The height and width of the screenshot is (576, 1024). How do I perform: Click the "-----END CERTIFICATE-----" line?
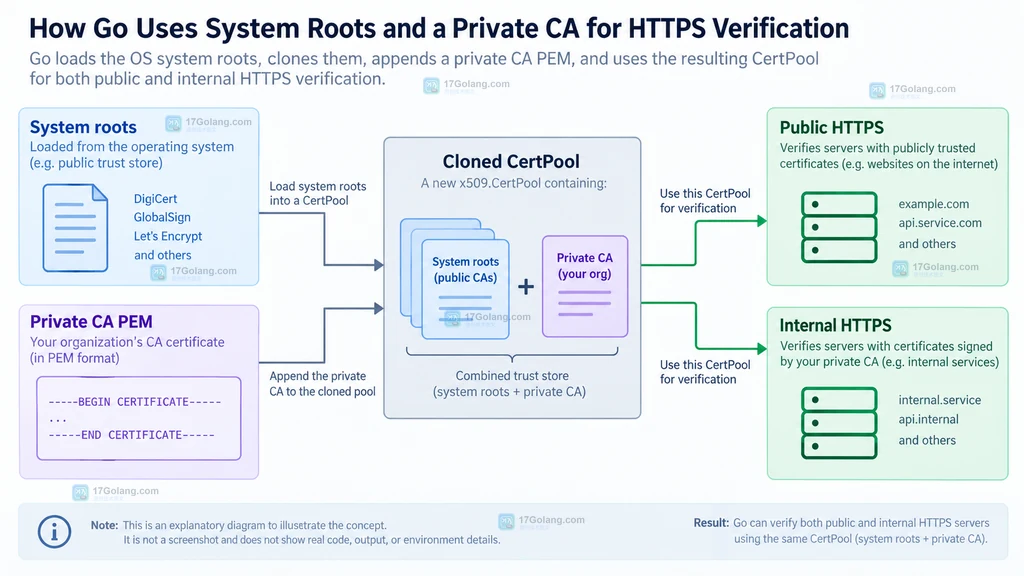click(x=131, y=435)
